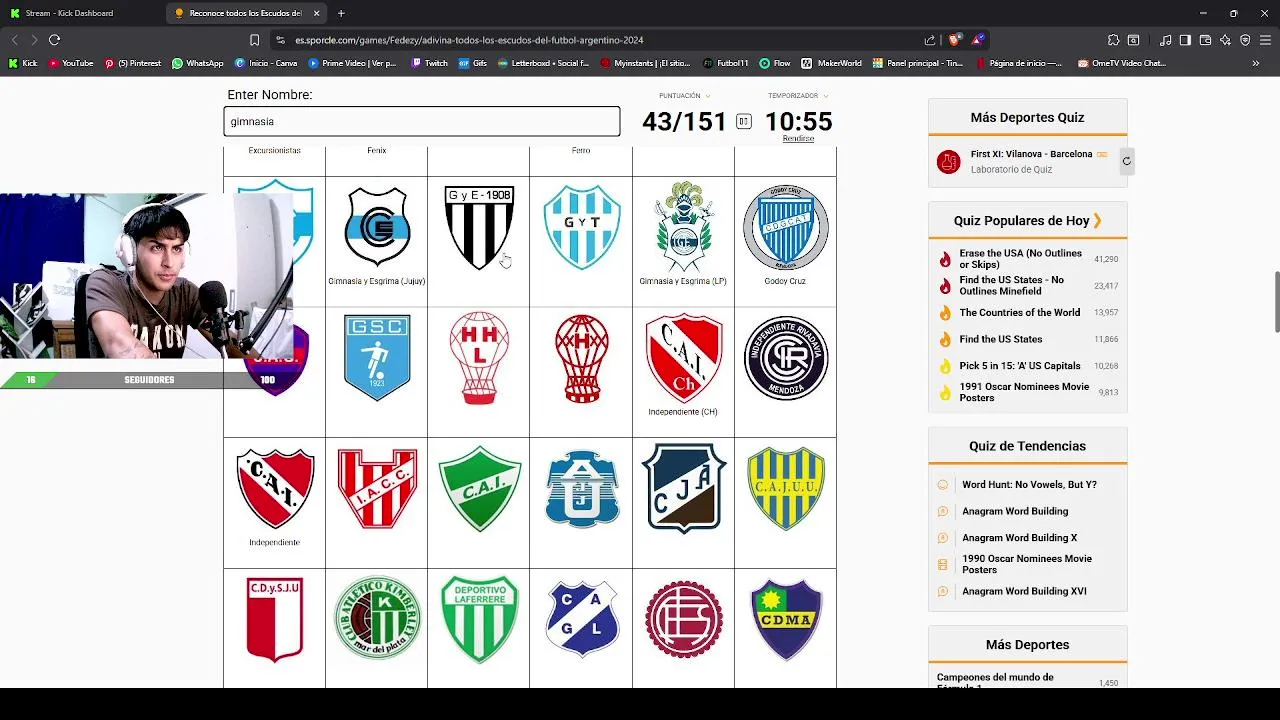Click the browser page vertical scrollbar
Image resolution: width=1280 pixels, height=720 pixels.
point(1275,301)
